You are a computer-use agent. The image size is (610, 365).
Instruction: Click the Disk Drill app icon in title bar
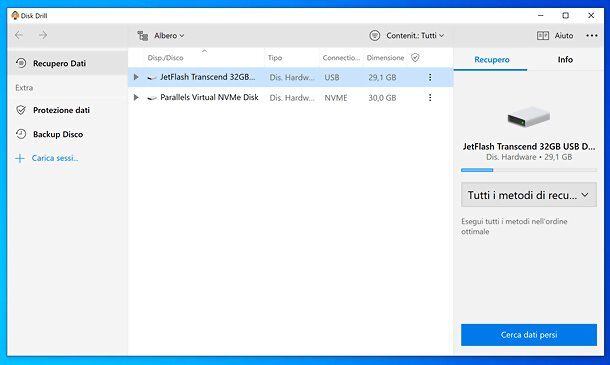pyautogui.click(x=15, y=16)
